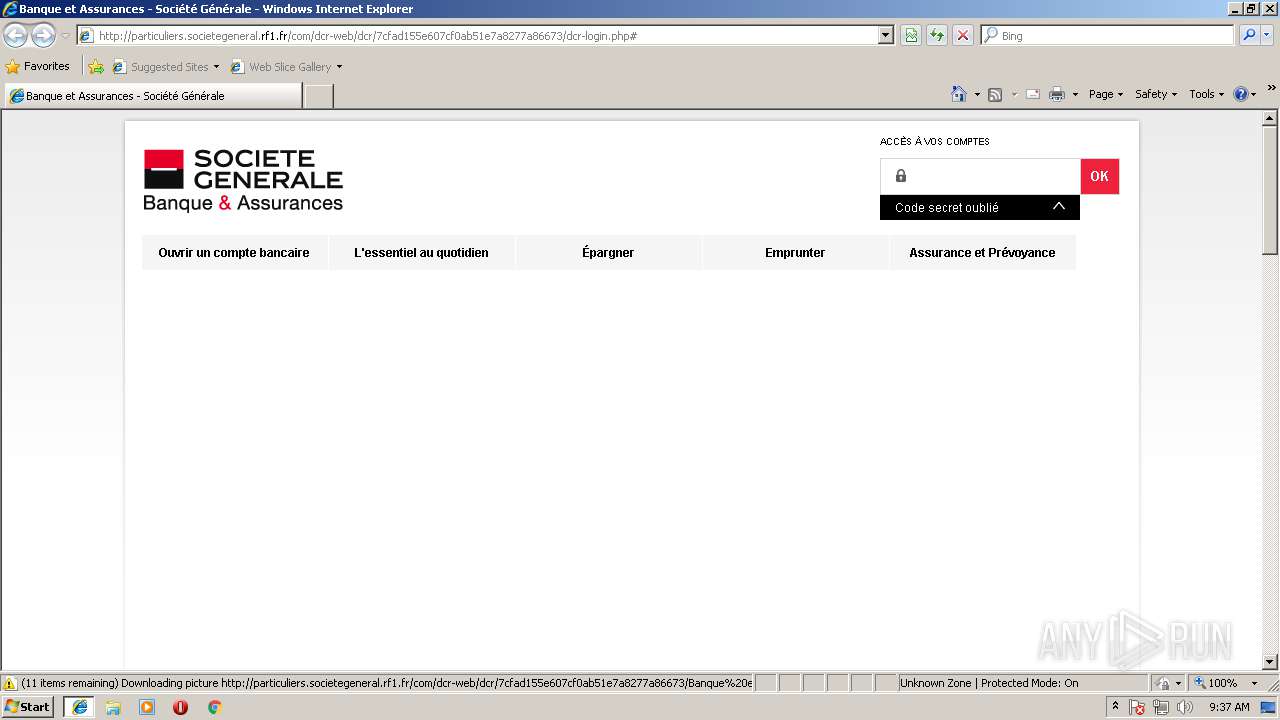Image resolution: width=1280 pixels, height=720 pixels.
Task: Open the Tools menu
Action: [1206, 94]
